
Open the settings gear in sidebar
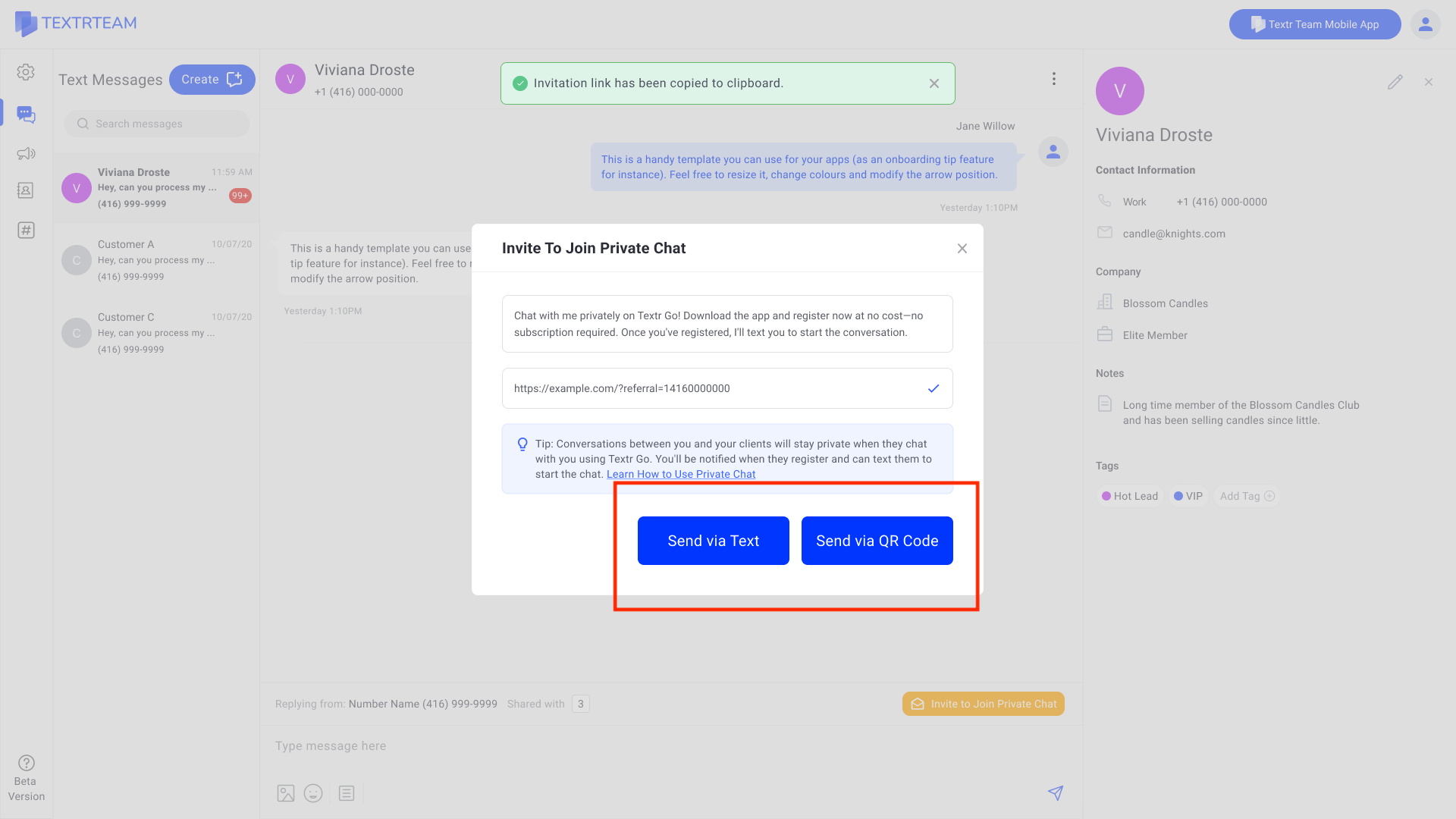point(26,72)
